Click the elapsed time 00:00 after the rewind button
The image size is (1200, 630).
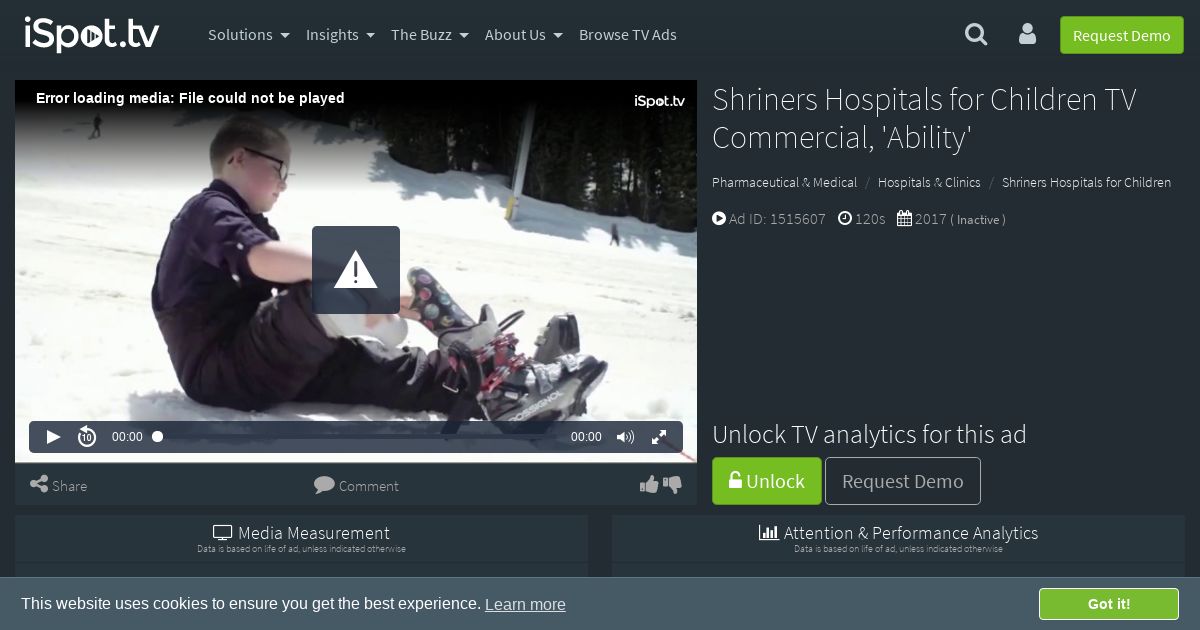point(127,437)
